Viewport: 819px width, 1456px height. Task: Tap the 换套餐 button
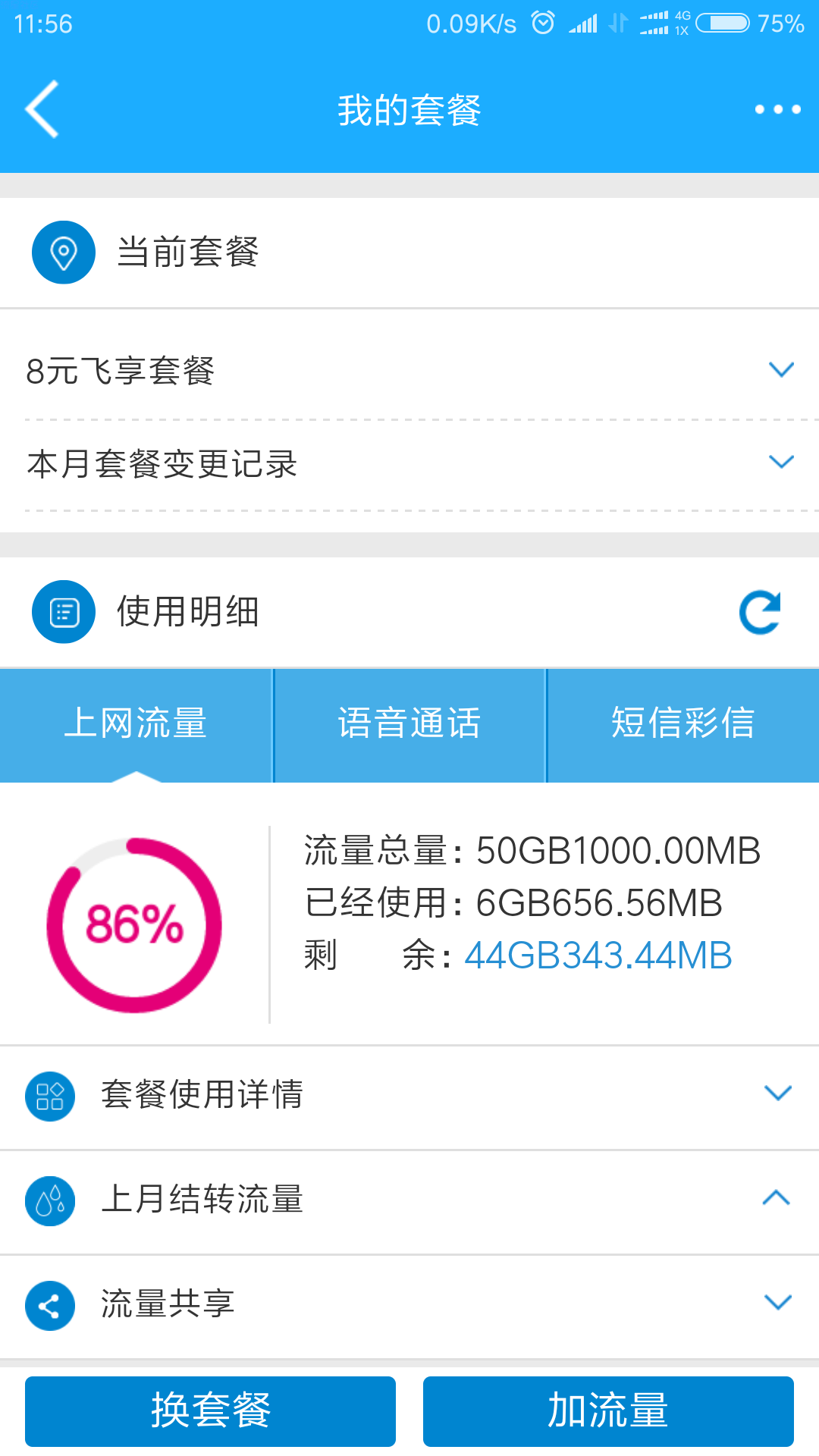(x=210, y=1411)
